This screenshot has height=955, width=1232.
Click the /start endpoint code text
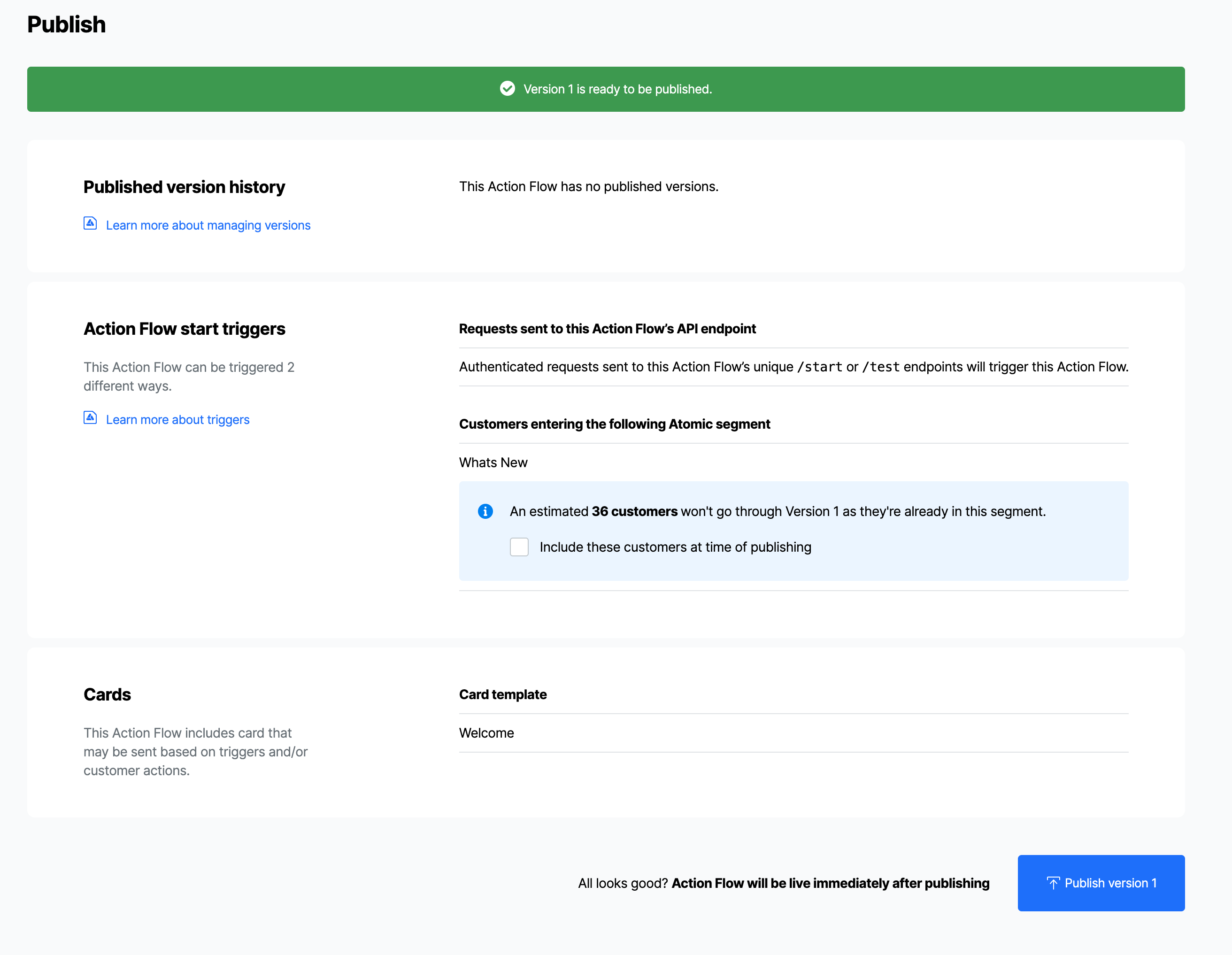[819, 367]
